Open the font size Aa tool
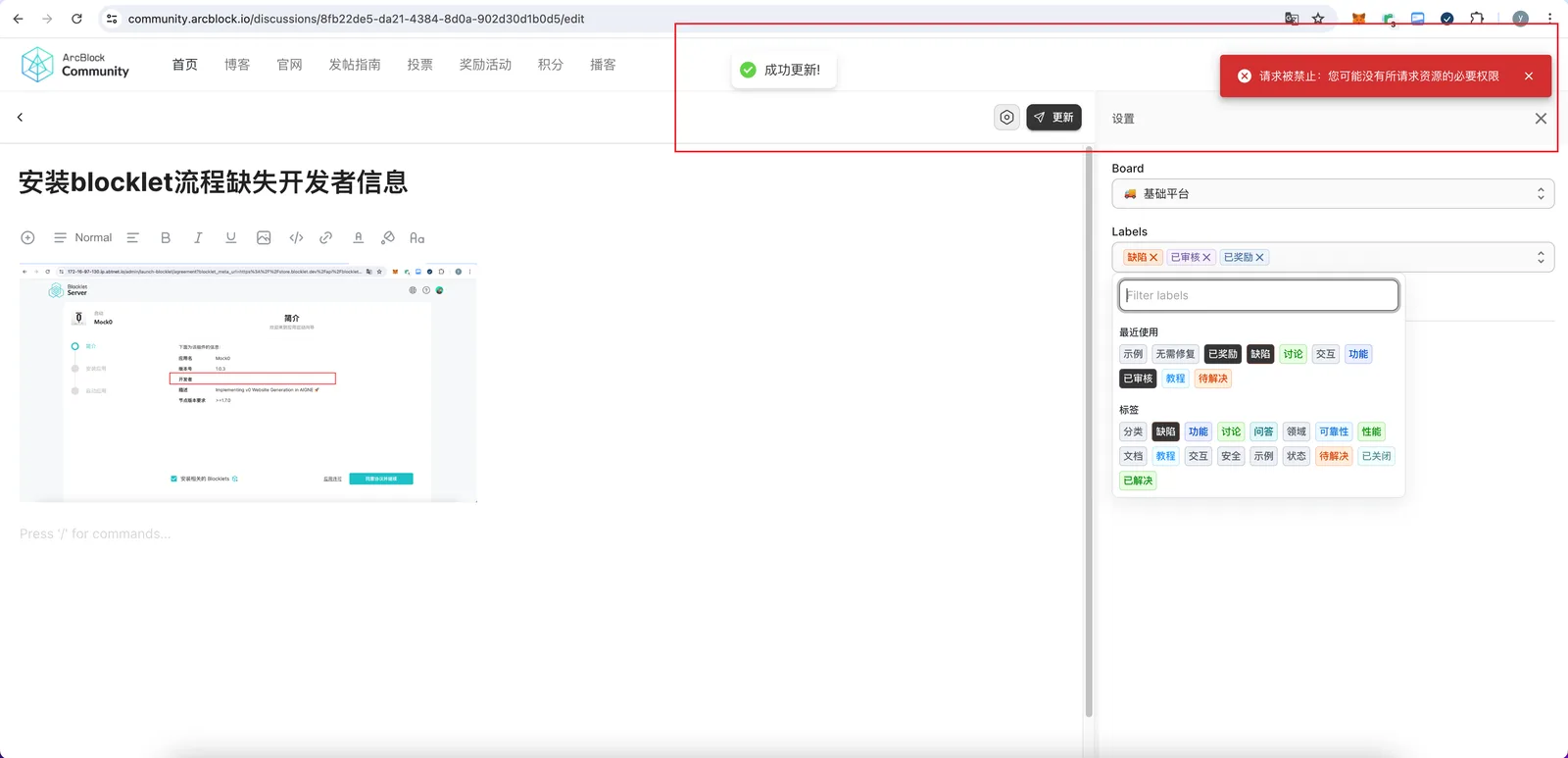 click(x=417, y=237)
